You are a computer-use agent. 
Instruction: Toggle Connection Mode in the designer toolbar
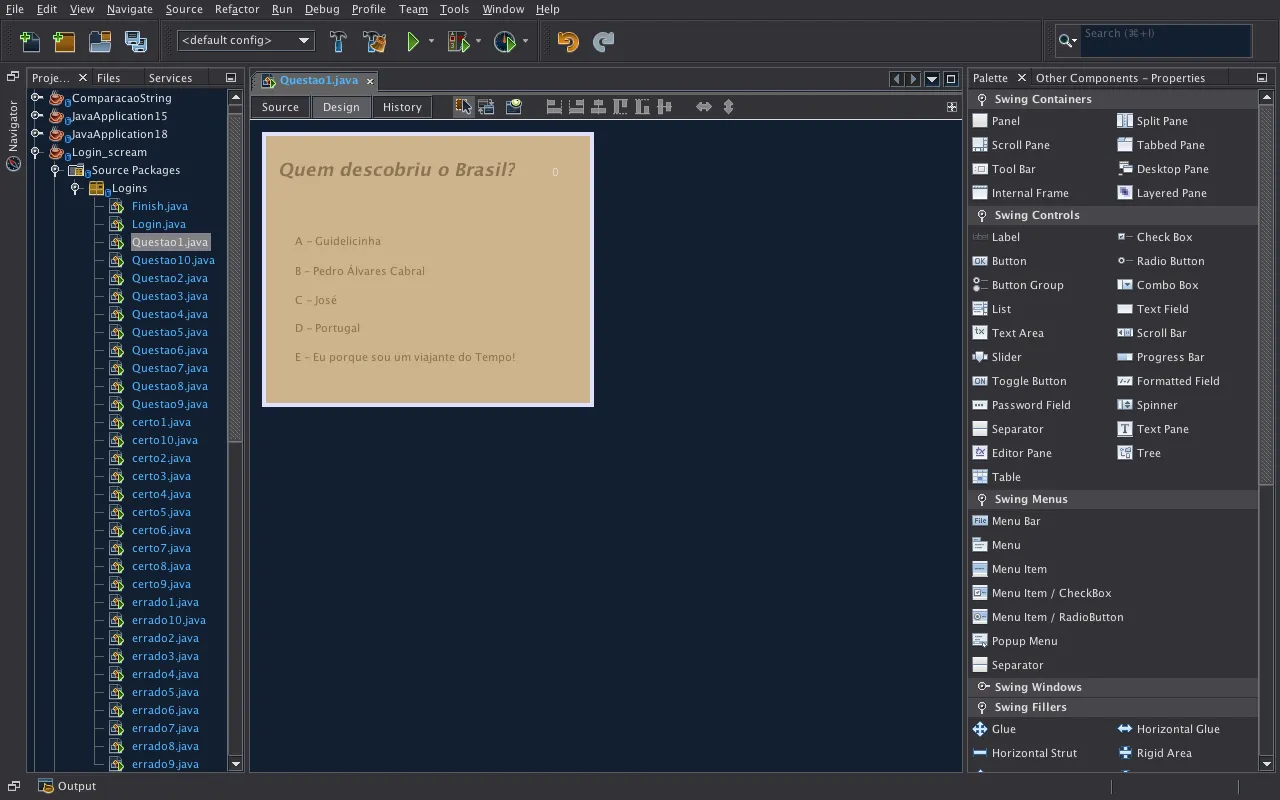486,107
